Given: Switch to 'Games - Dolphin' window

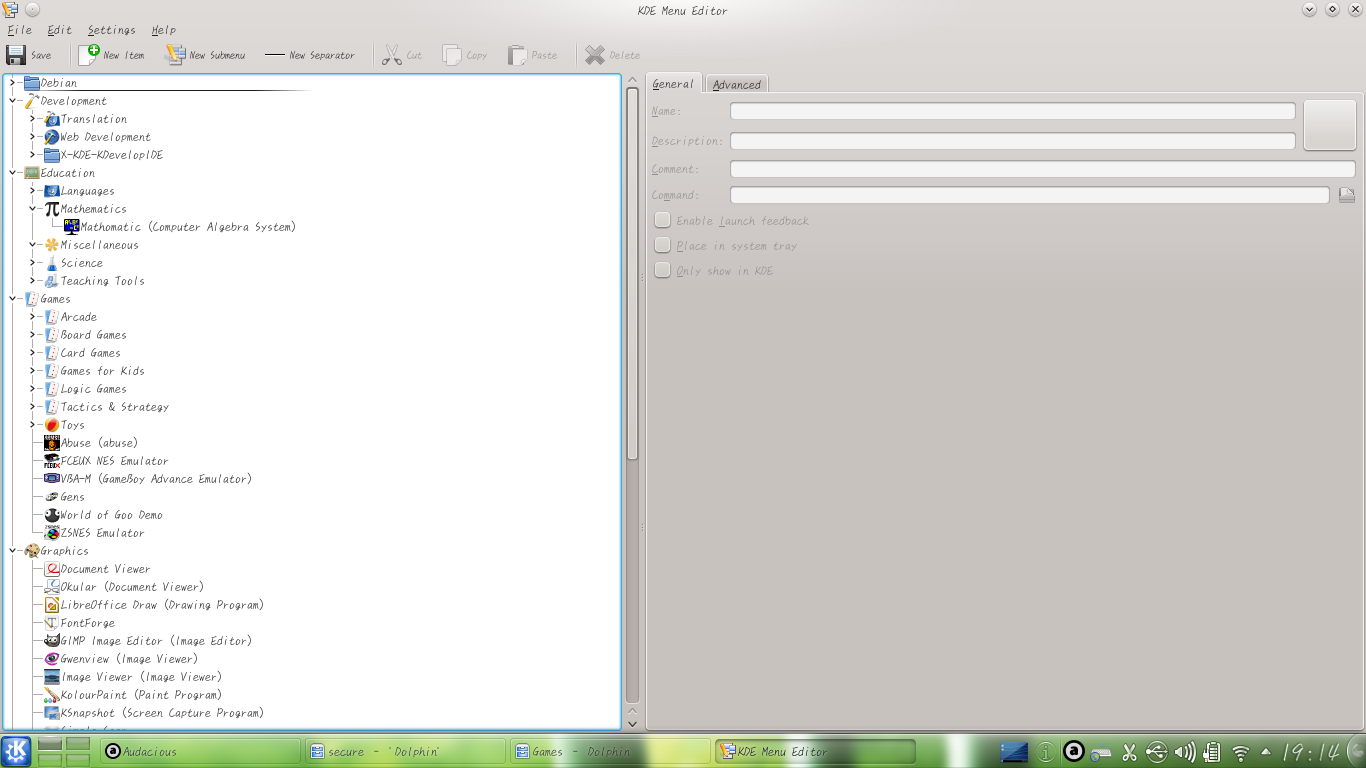Looking at the screenshot, I should pos(609,751).
